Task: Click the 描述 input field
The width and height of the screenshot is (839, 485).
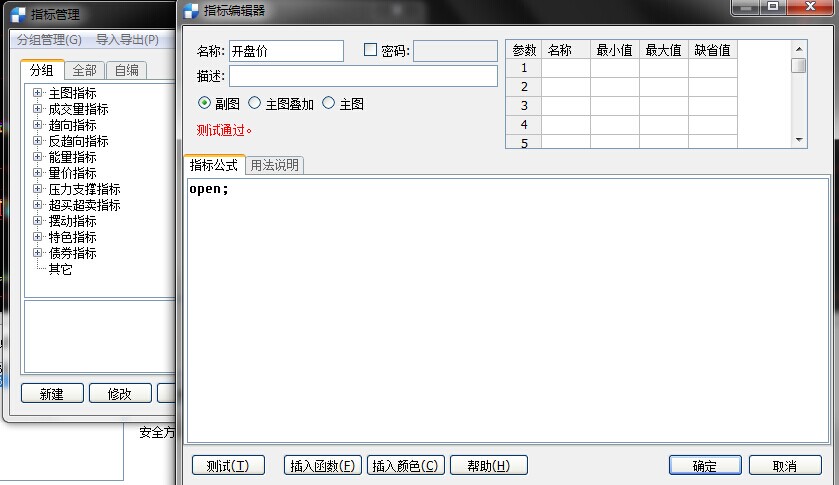Action: click(363, 76)
